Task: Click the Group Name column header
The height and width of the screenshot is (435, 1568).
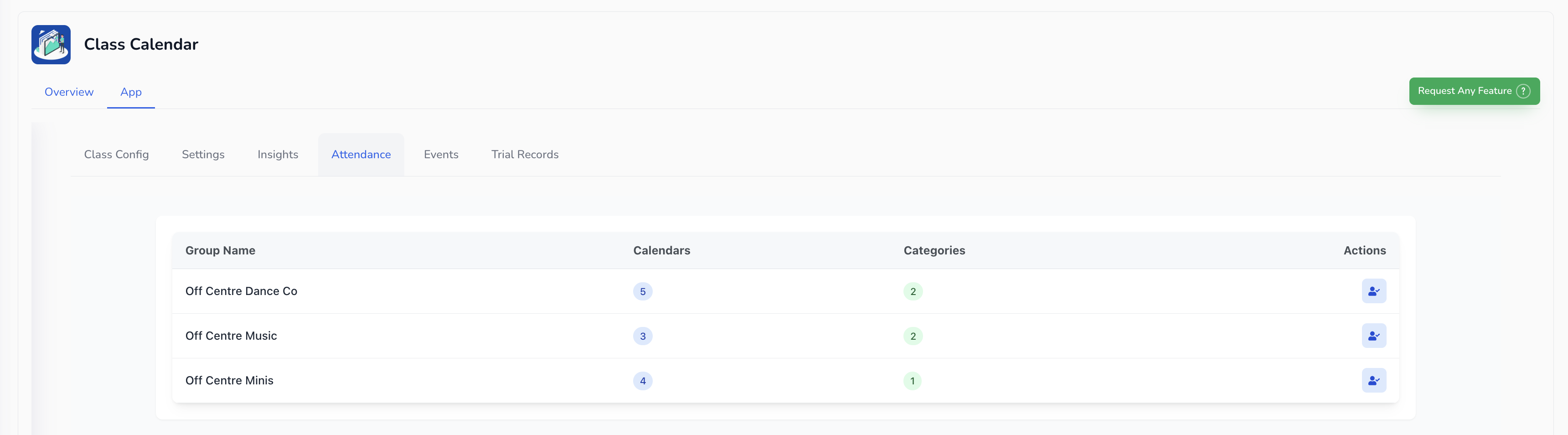Action: tap(220, 250)
